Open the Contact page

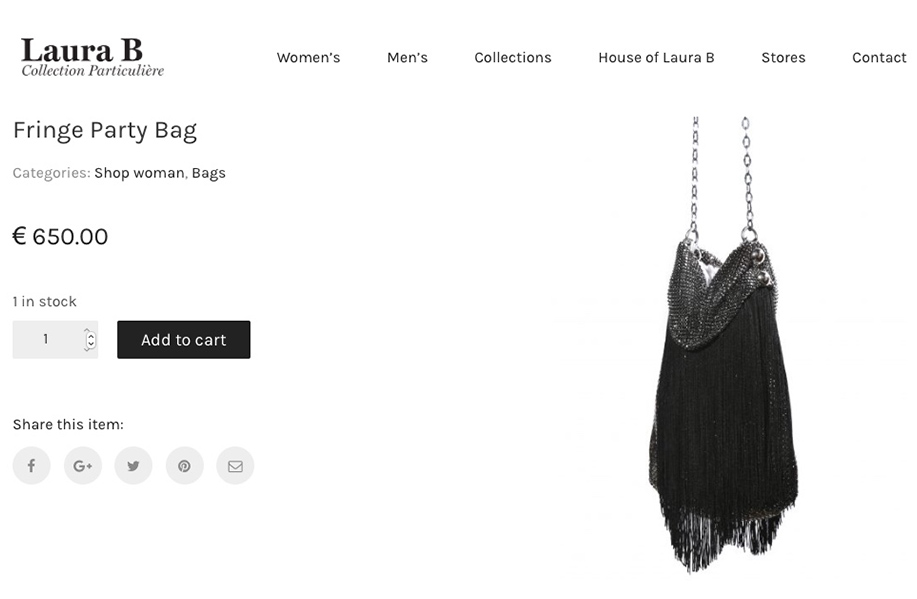(879, 57)
